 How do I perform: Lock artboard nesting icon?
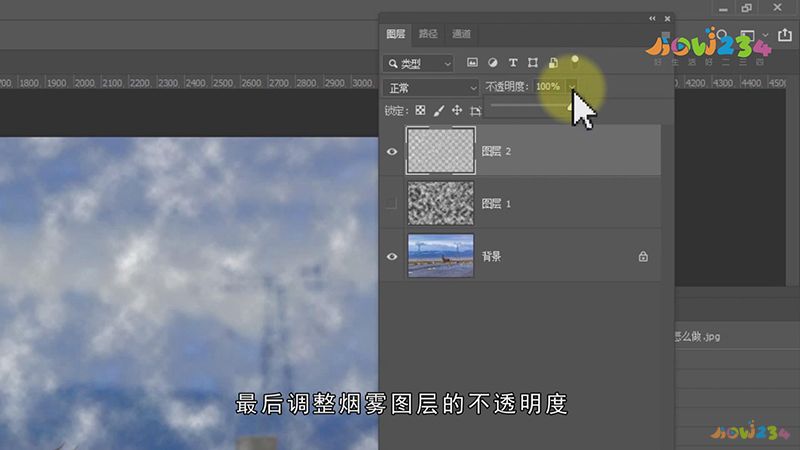point(476,111)
